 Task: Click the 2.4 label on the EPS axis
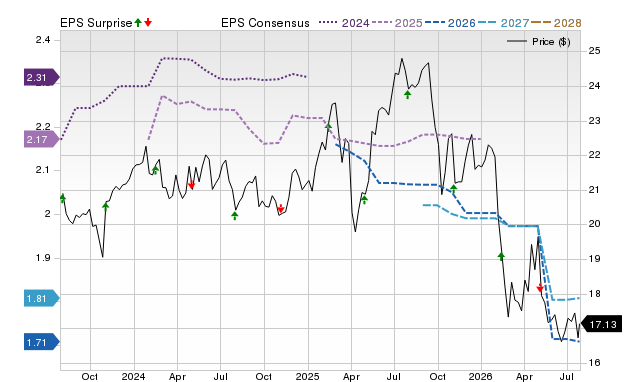click(43, 40)
